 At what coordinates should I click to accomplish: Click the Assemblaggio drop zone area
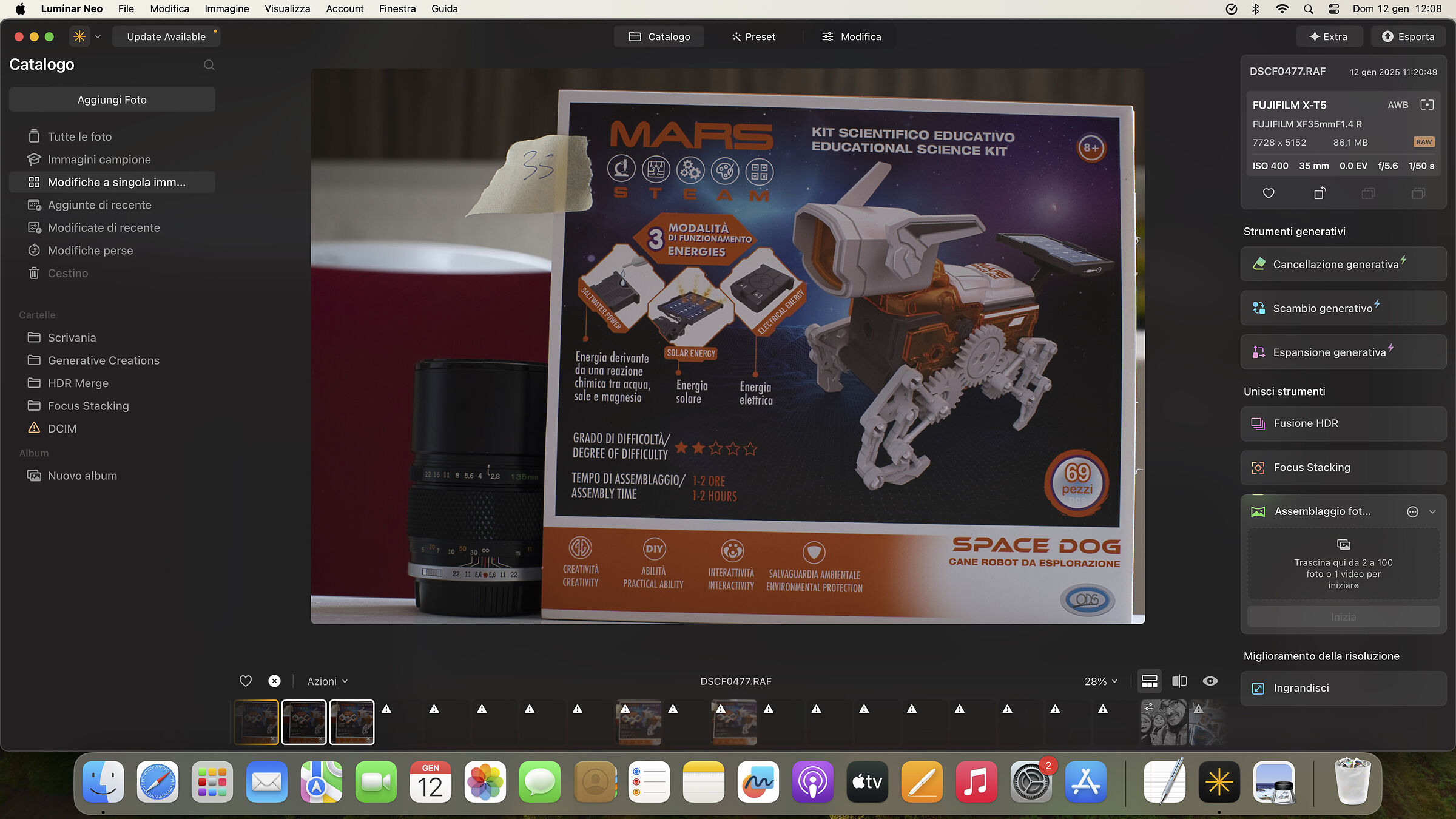[x=1343, y=564]
